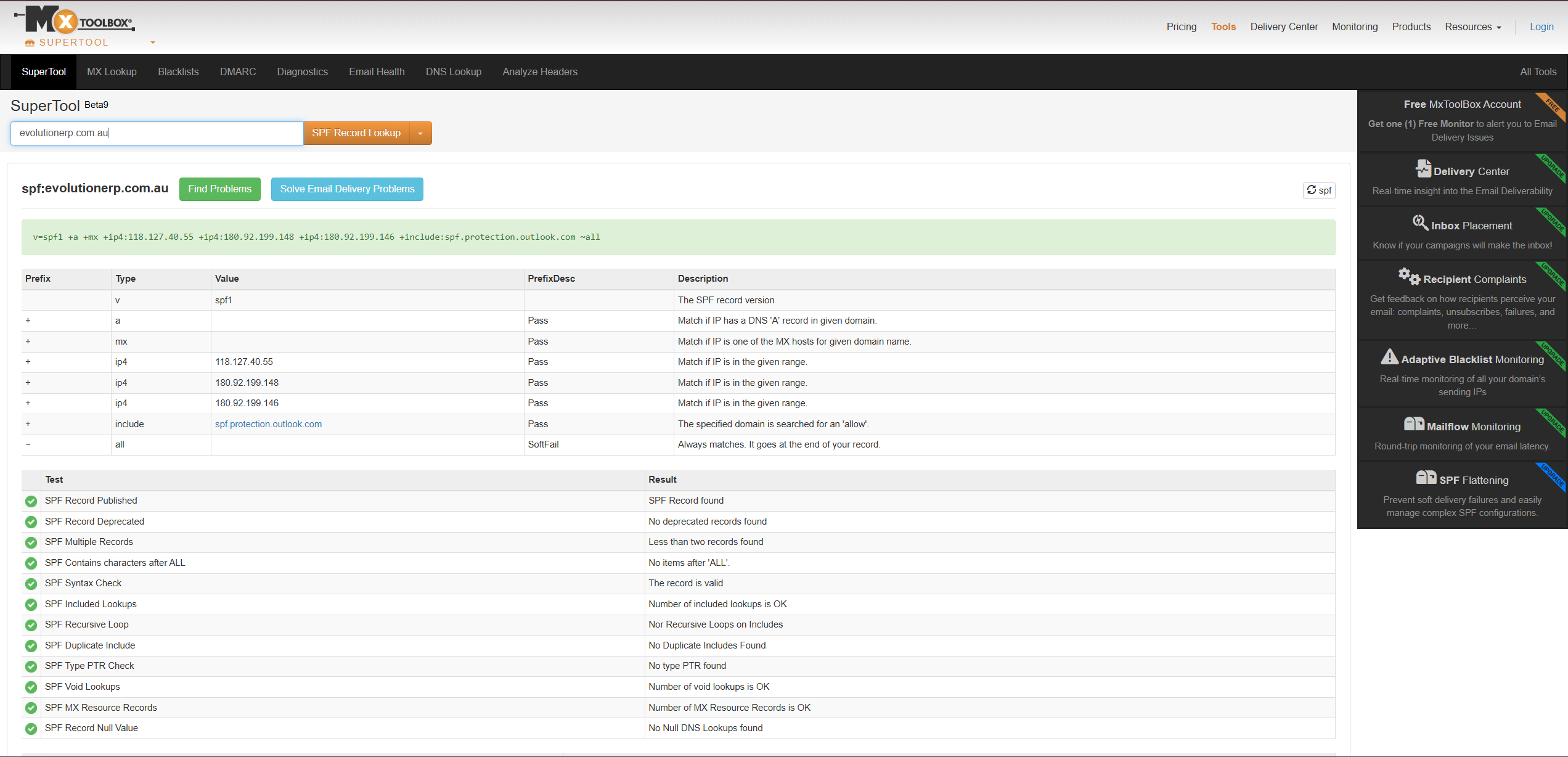Screen dimensions: 1568x757
Task: Click the 180.92.199.146 value cell
Action: coord(367,403)
